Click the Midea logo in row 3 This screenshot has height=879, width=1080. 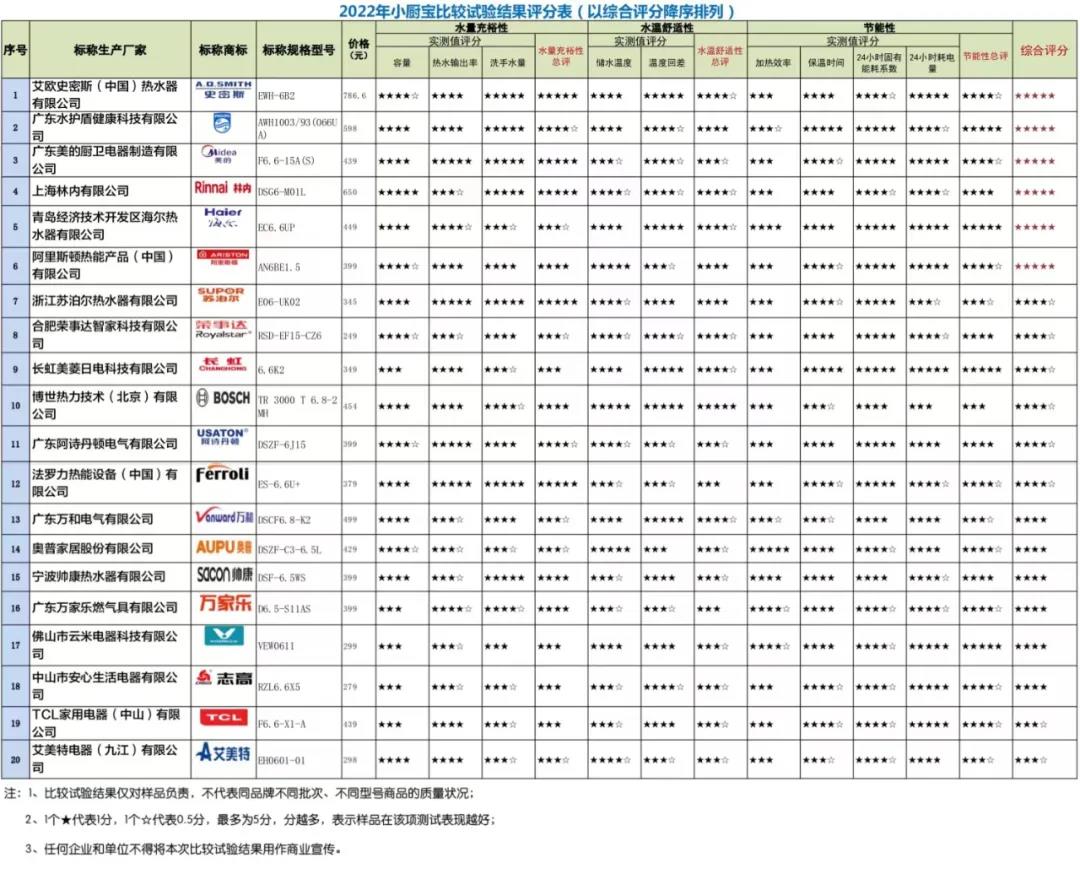point(222,155)
